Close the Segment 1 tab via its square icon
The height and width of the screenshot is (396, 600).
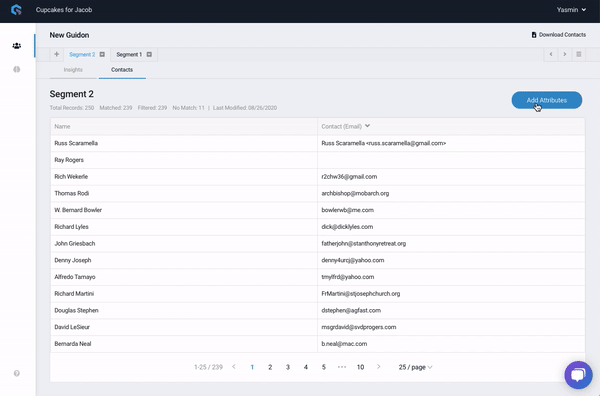(149, 54)
